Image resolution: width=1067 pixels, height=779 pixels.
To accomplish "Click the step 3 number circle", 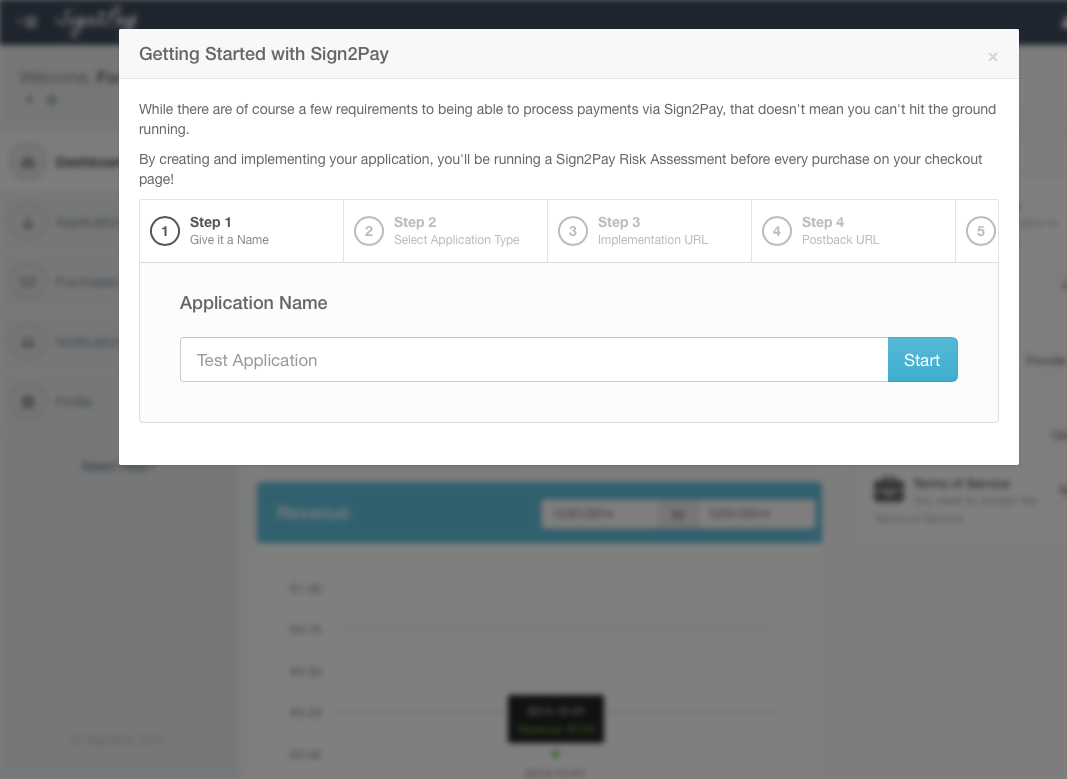I will (x=573, y=231).
